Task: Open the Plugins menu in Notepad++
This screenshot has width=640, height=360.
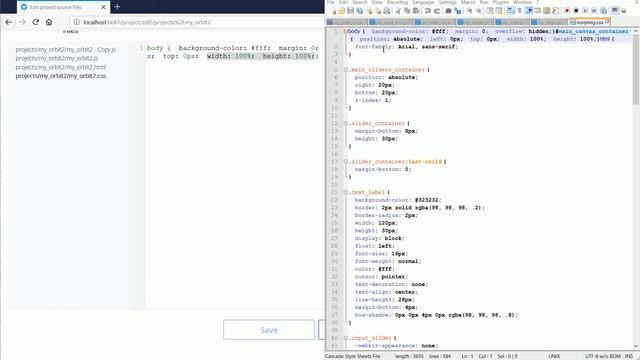Action: pyautogui.click(x=500, y=2)
